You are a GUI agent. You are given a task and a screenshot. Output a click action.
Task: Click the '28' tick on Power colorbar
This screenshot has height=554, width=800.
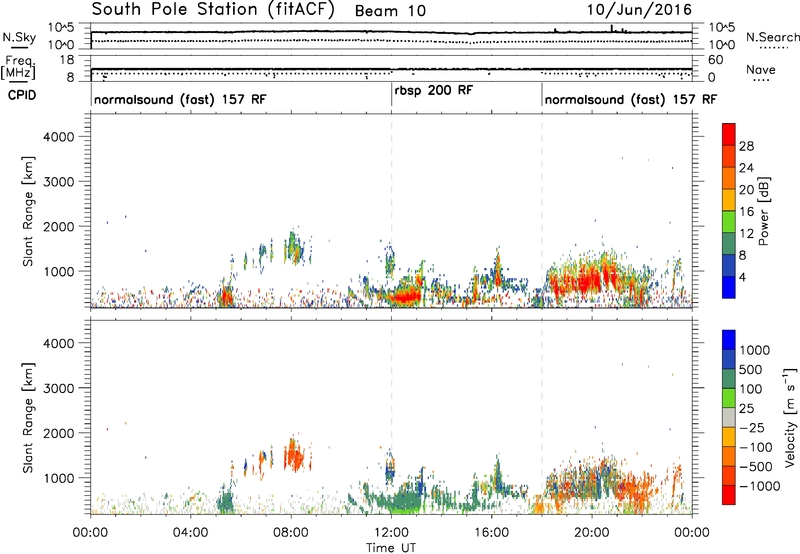[x=746, y=146]
